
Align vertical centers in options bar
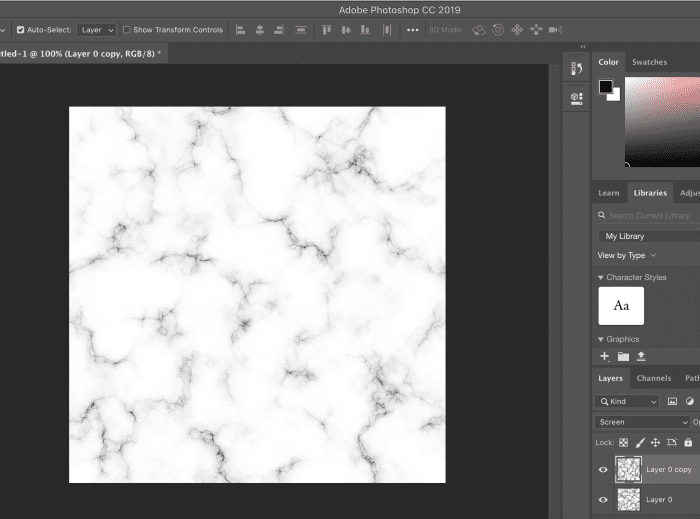click(346, 30)
